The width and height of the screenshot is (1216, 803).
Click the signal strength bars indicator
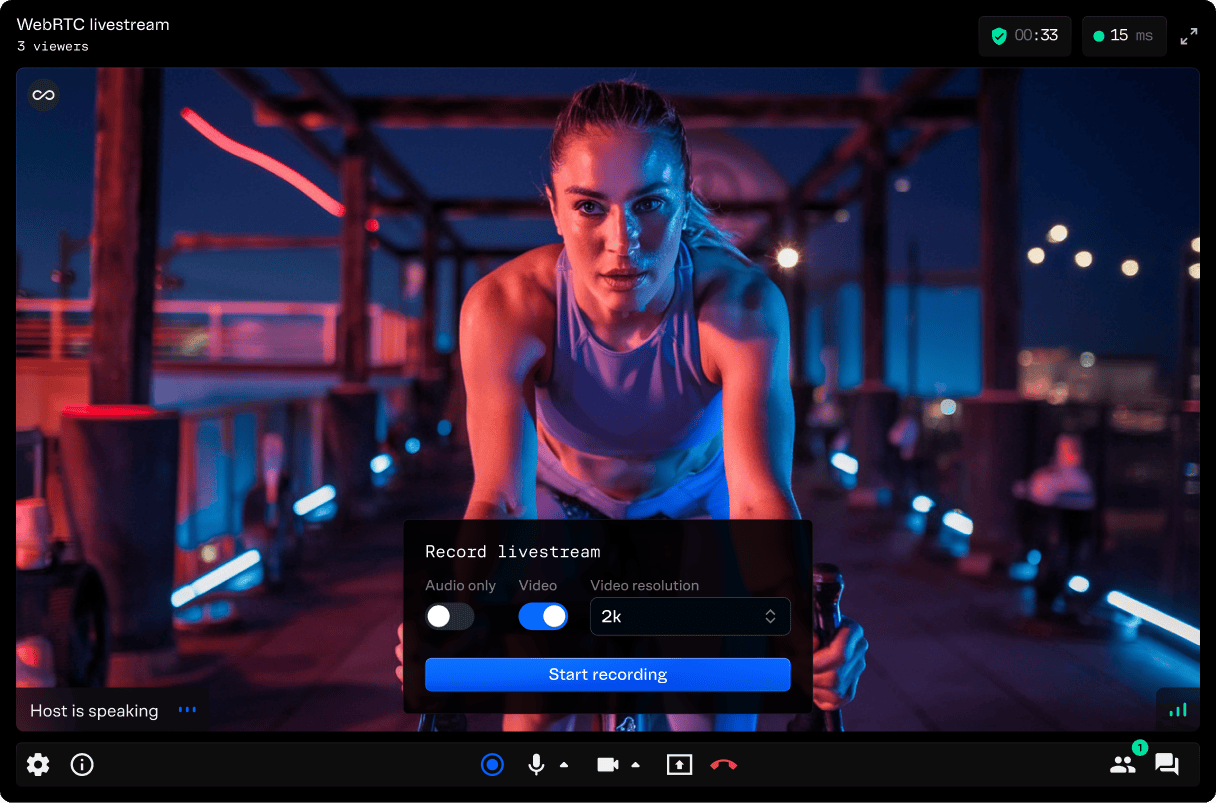[1178, 710]
